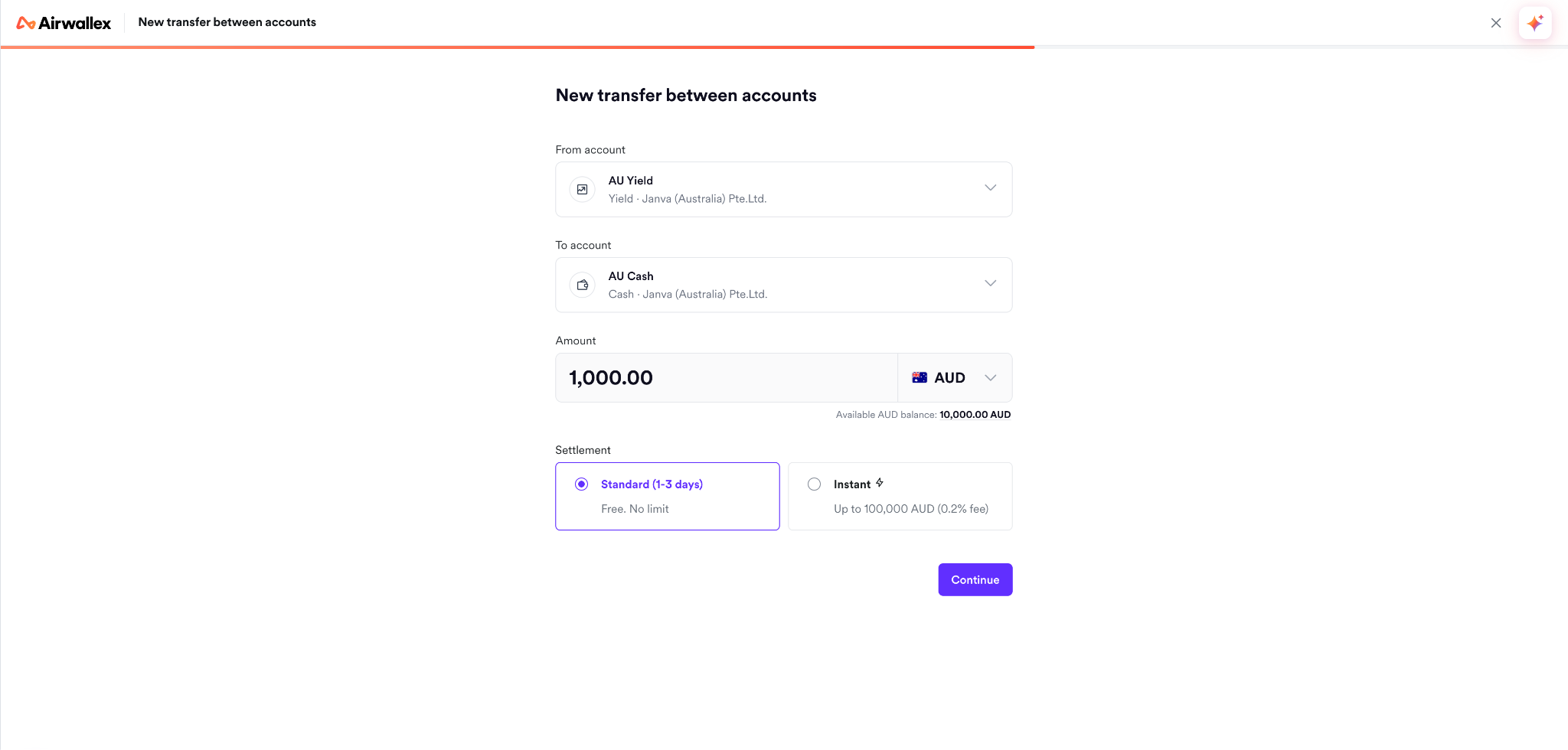The height and width of the screenshot is (750, 1568).
Task: Close the transfer dialog with the X
Action: point(1496,23)
